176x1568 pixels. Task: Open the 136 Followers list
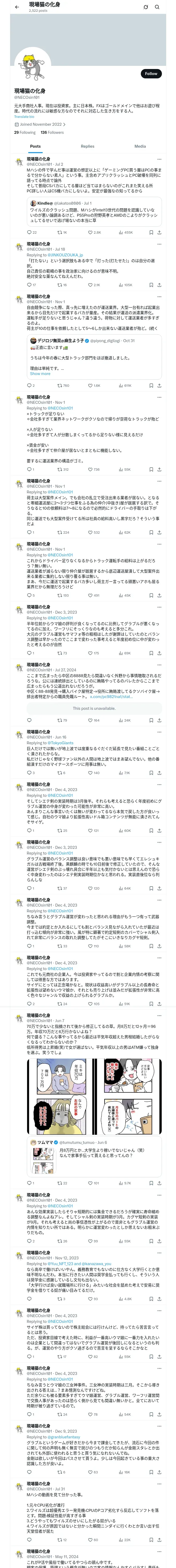click(52, 132)
